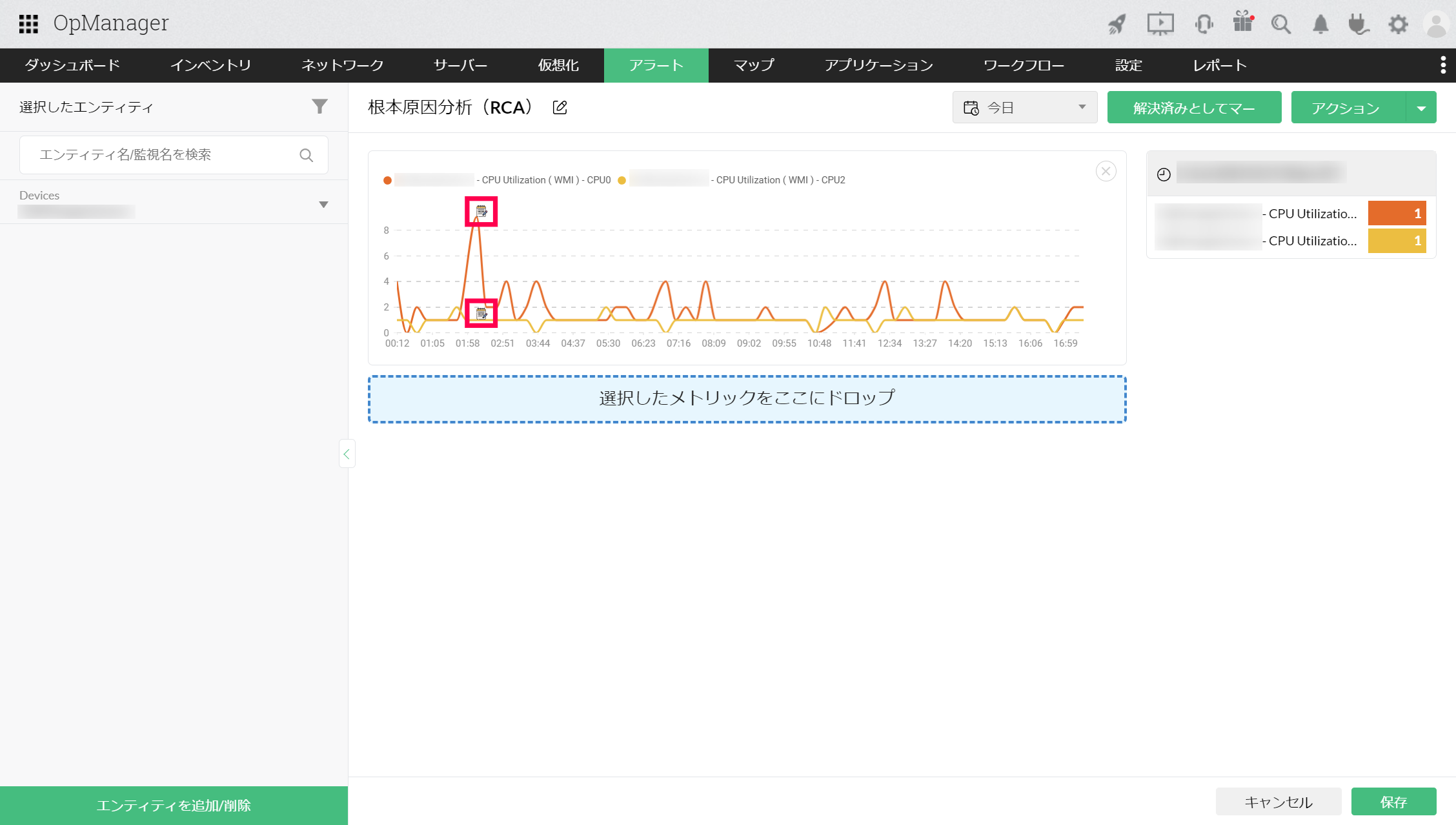This screenshot has height=825, width=1456.
Task: Toggle CPU2 series in chart legend
Action: point(780,180)
